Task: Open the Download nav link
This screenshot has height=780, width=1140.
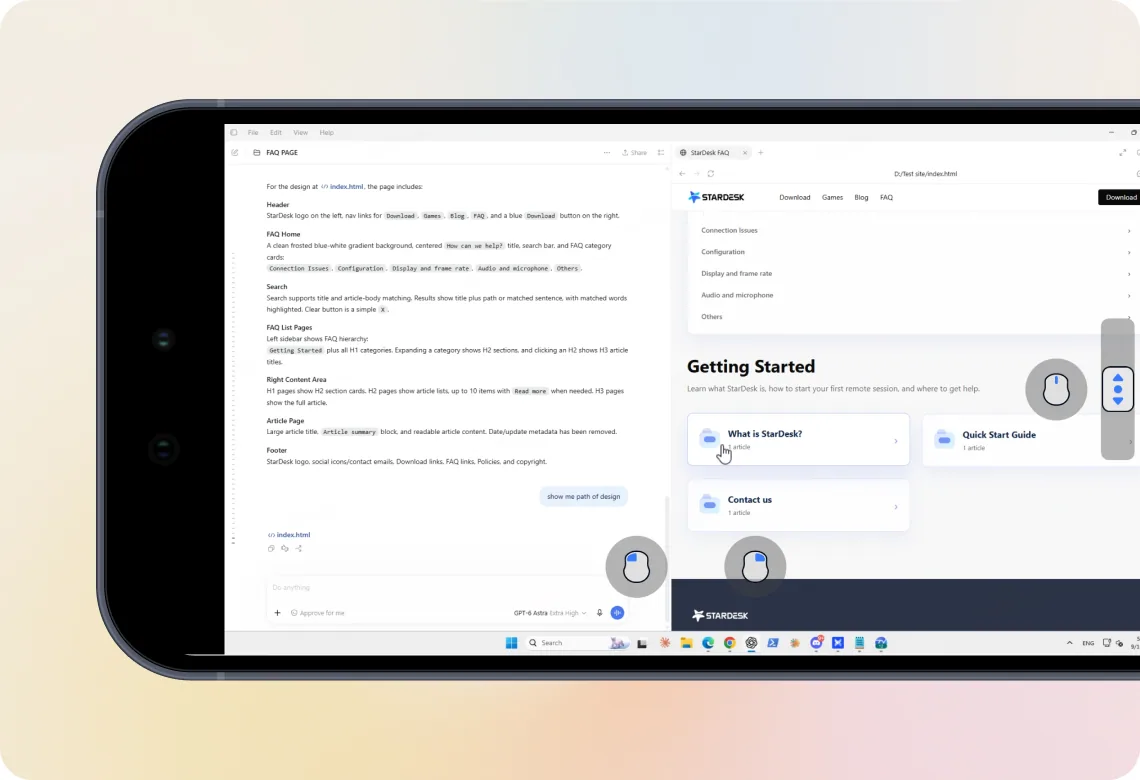Action: [x=795, y=198]
